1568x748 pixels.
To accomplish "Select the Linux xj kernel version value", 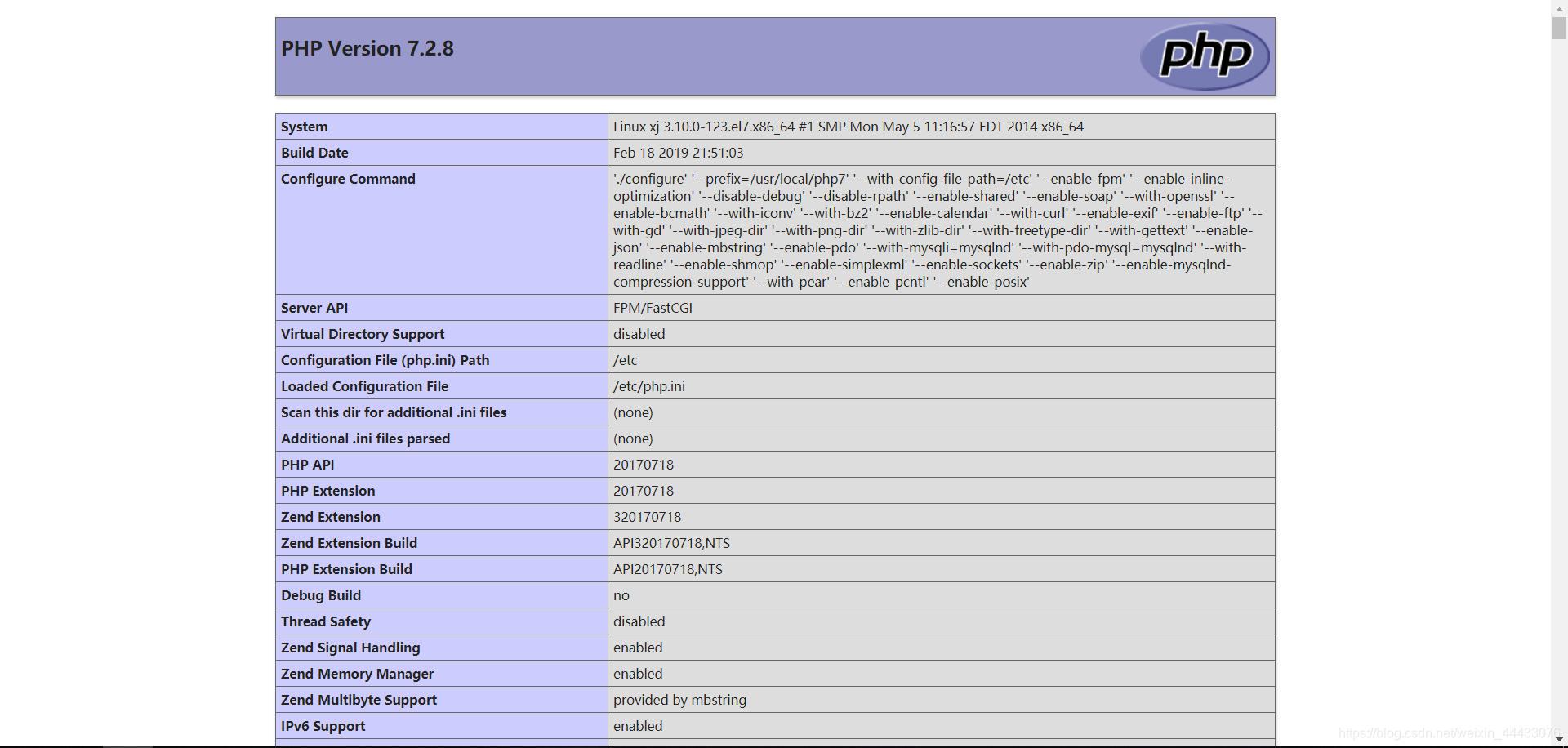I will click(849, 127).
